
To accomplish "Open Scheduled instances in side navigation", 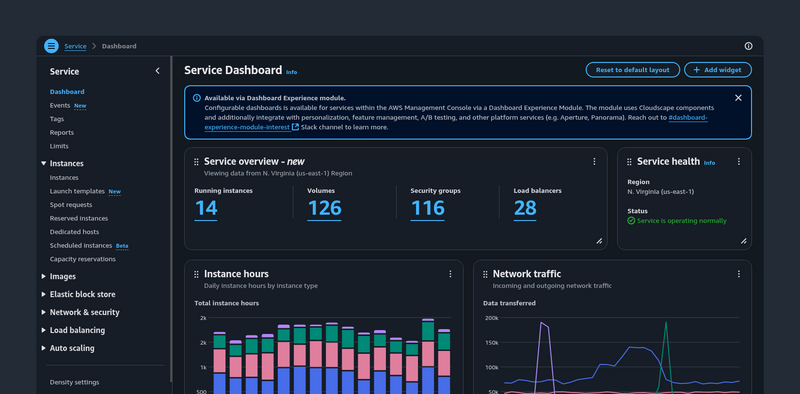I will (81, 245).
